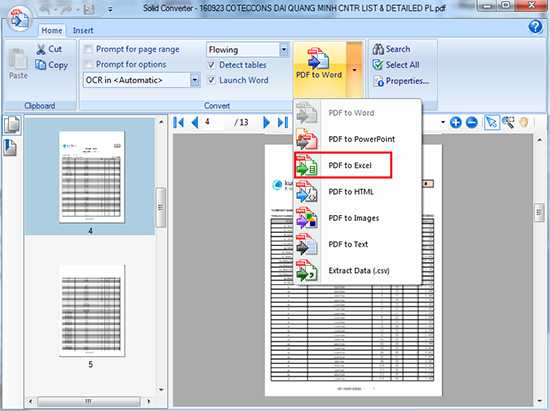
Task: Open the zoom level dropdown arrow
Action: [443, 122]
